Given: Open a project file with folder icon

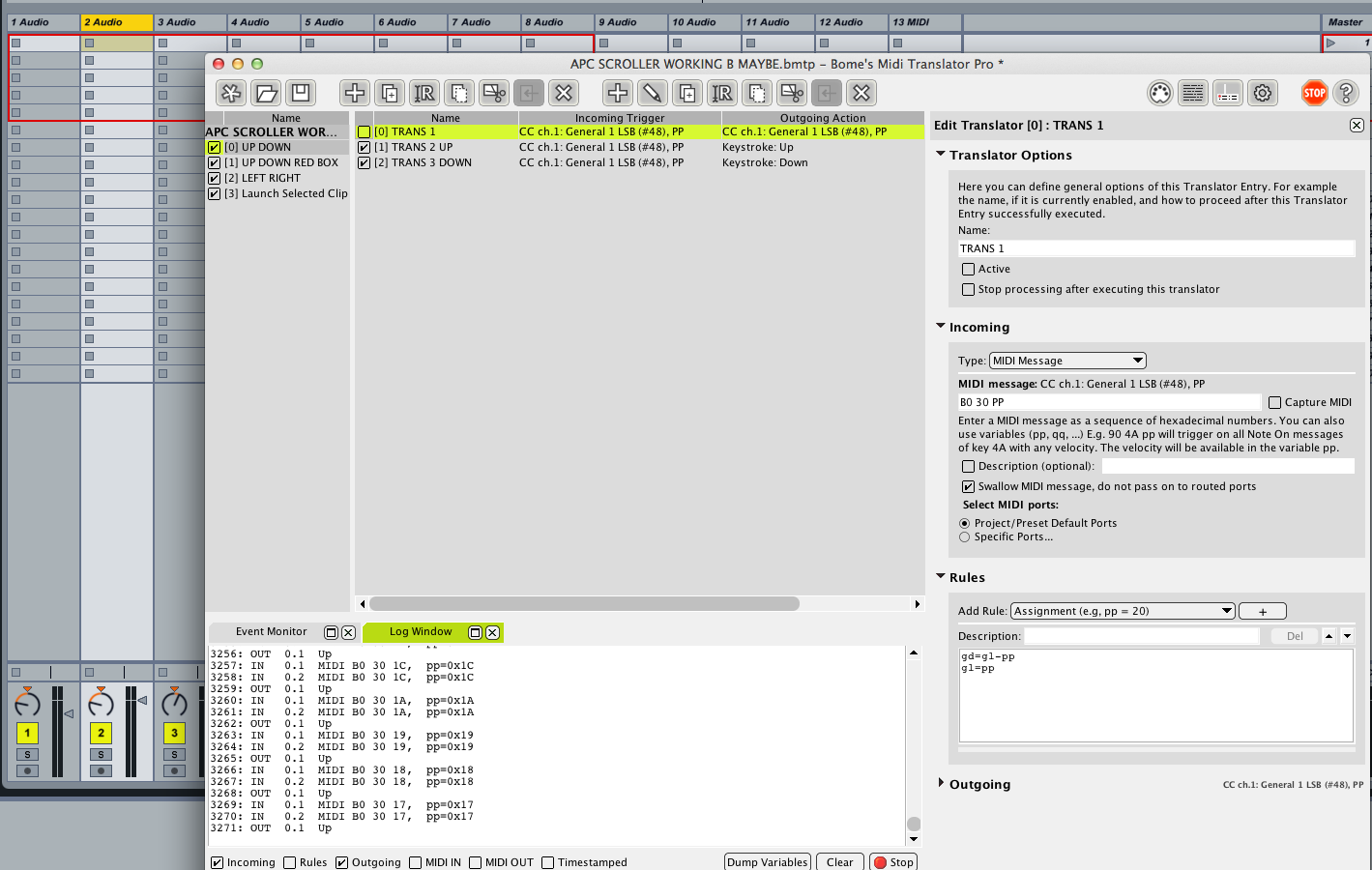Looking at the screenshot, I should [x=266, y=93].
